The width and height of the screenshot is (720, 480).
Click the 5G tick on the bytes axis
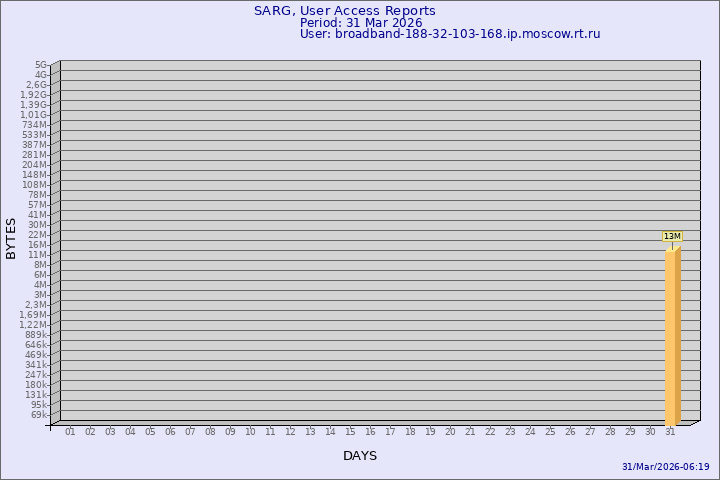tap(40, 65)
